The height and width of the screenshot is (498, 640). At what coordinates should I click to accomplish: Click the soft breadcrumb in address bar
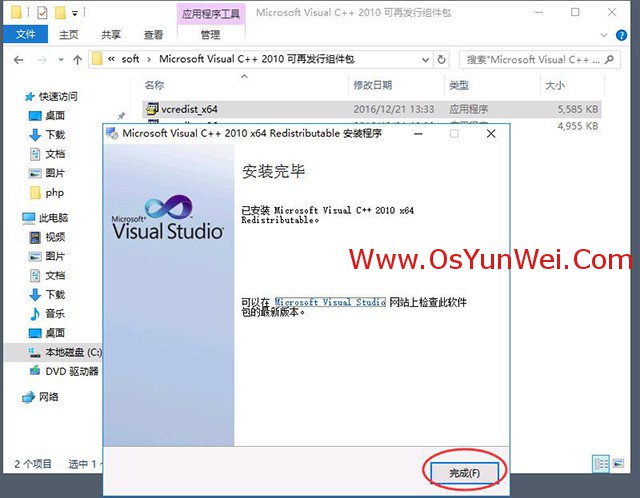pyautogui.click(x=130, y=59)
